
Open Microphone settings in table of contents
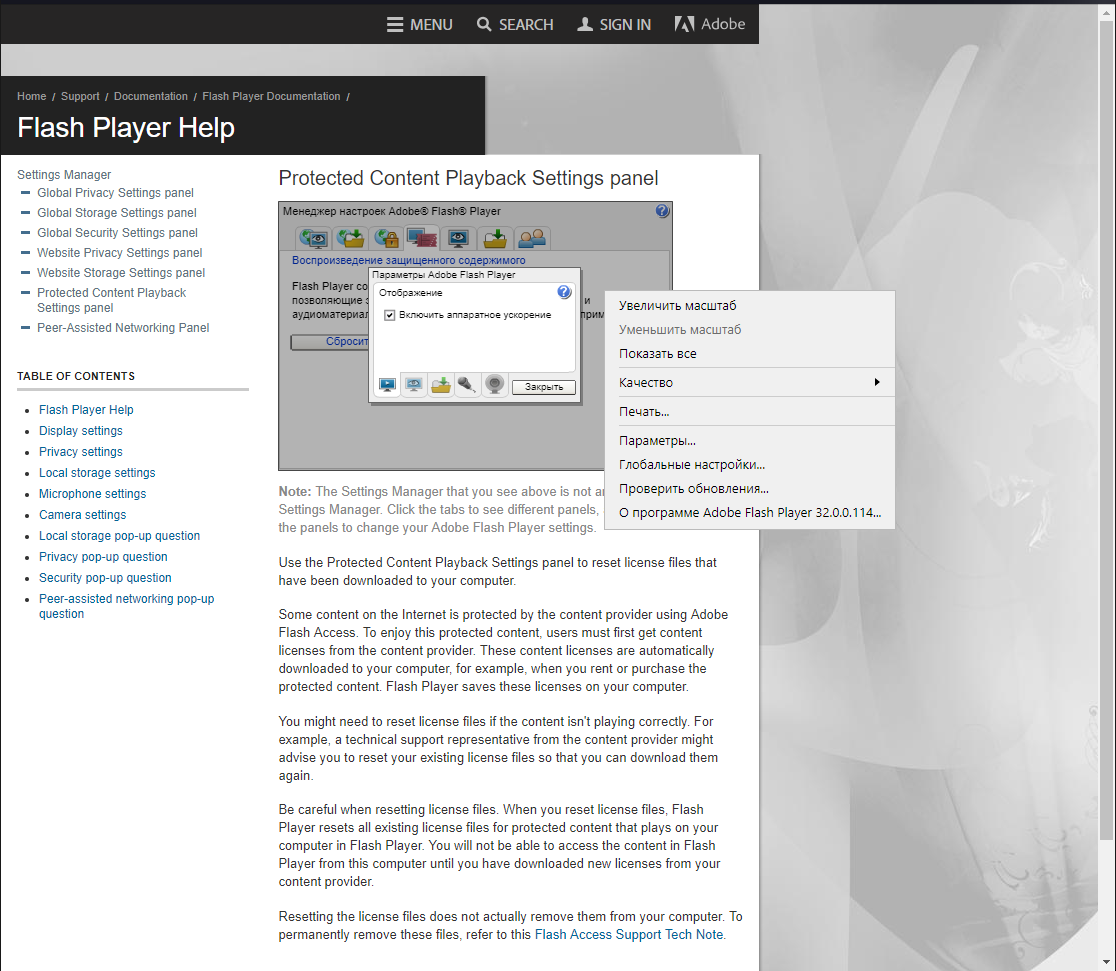(x=92, y=494)
